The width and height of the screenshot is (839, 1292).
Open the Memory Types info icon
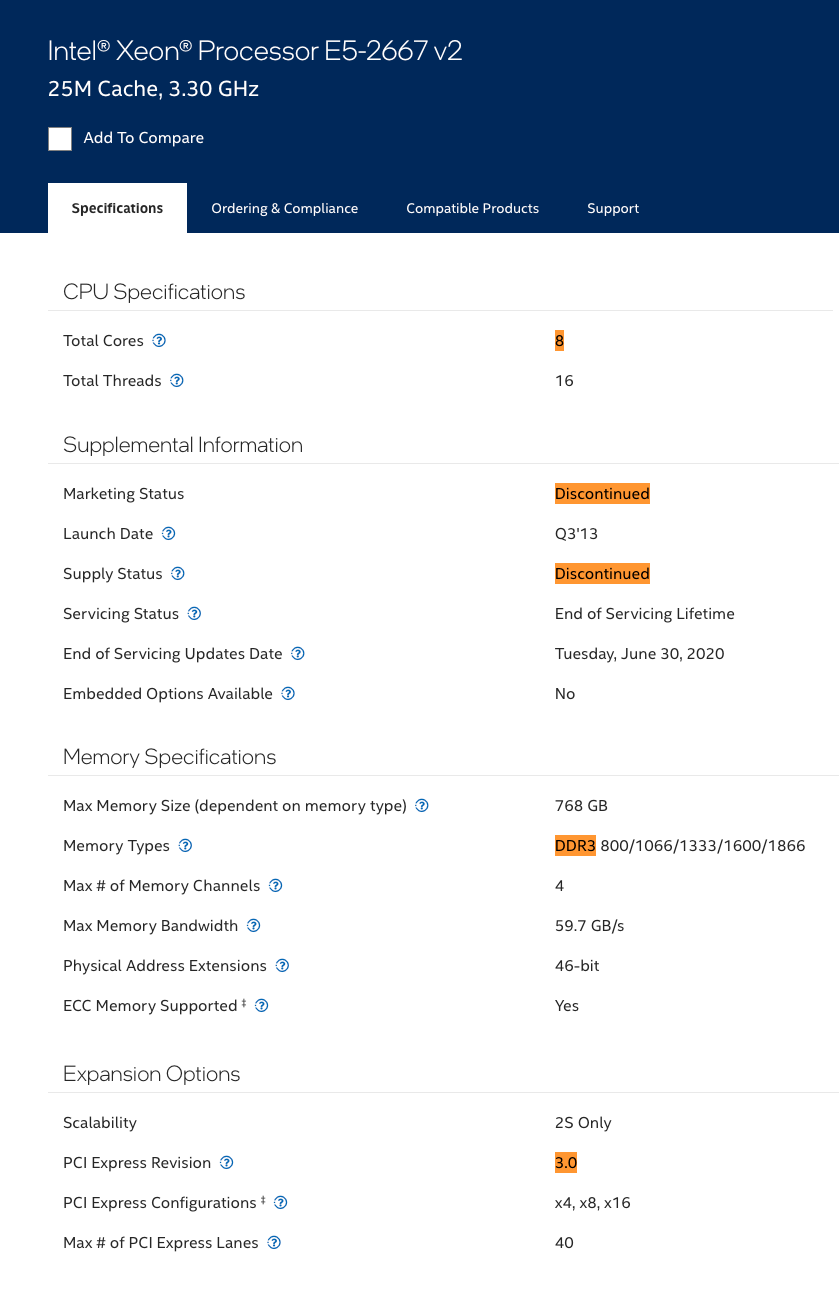tap(185, 845)
